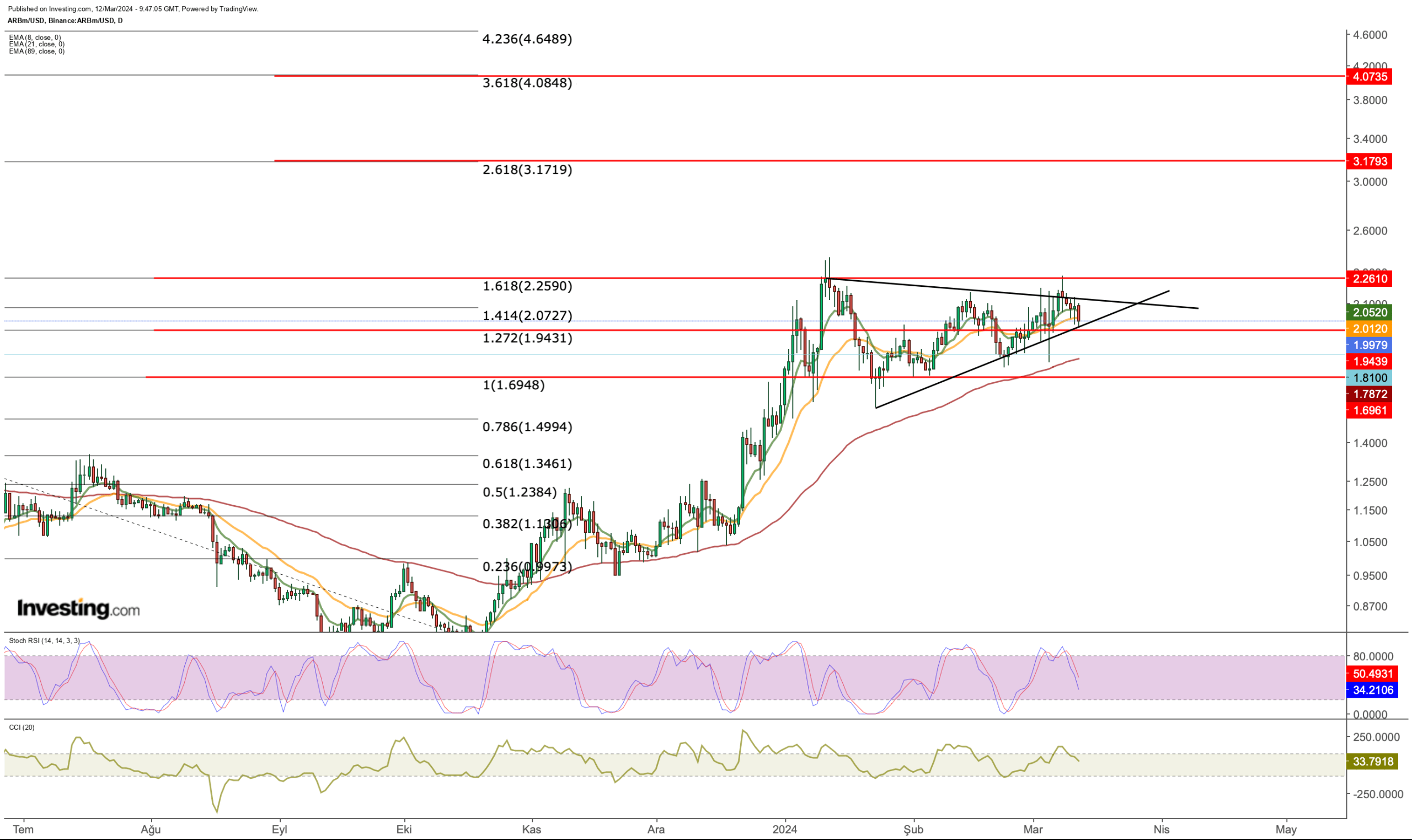Select the red 1.6961 price tag
Viewport: 1412px width, 840px height.
[x=1370, y=410]
